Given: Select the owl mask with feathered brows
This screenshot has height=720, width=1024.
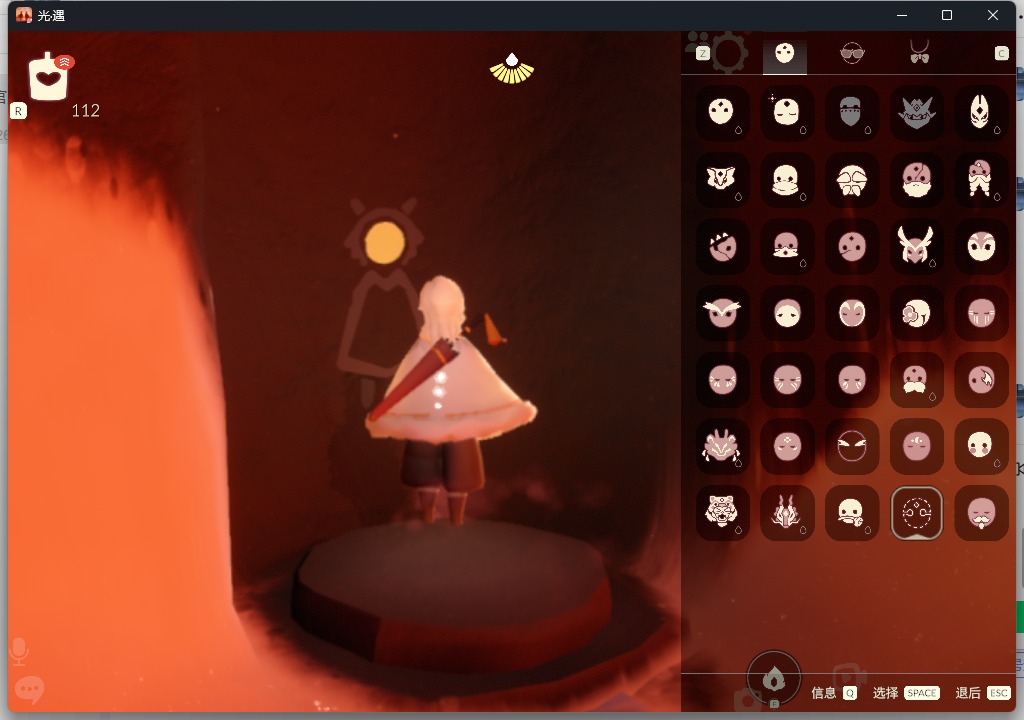Looking at the screenshot, I should tap(722, 313).
